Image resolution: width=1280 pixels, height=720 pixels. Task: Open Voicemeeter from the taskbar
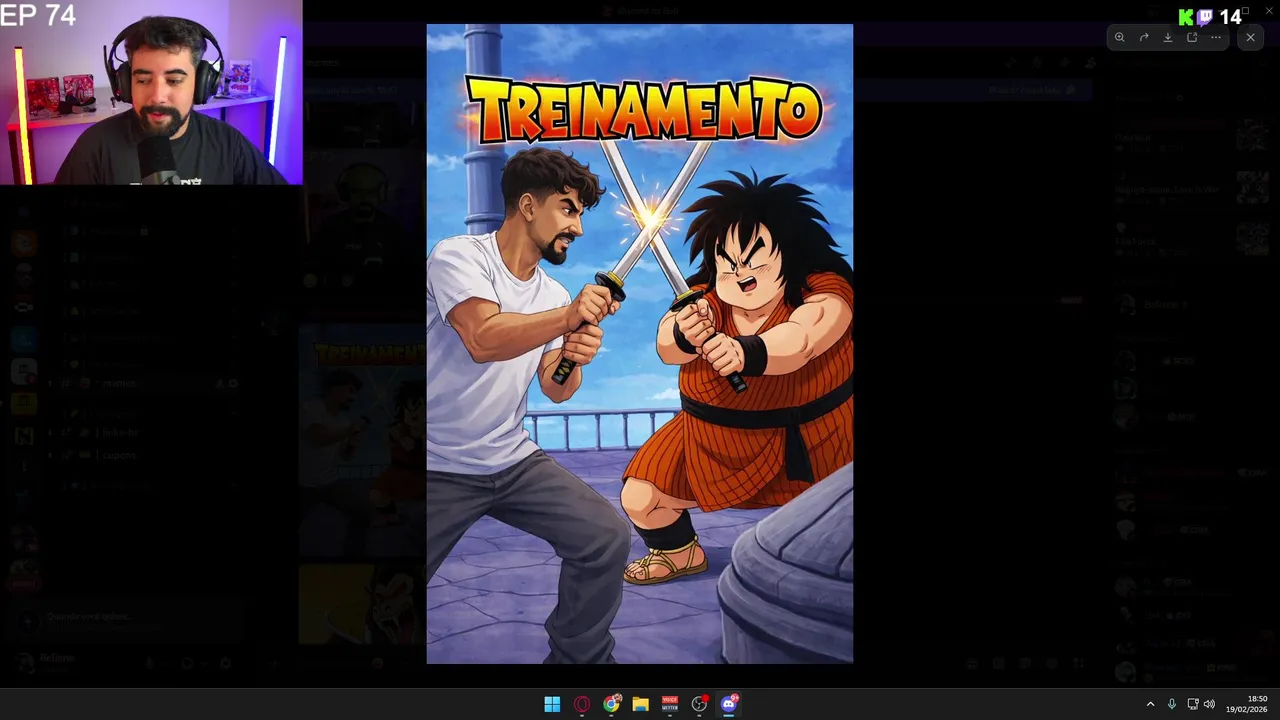click(670, 704)
